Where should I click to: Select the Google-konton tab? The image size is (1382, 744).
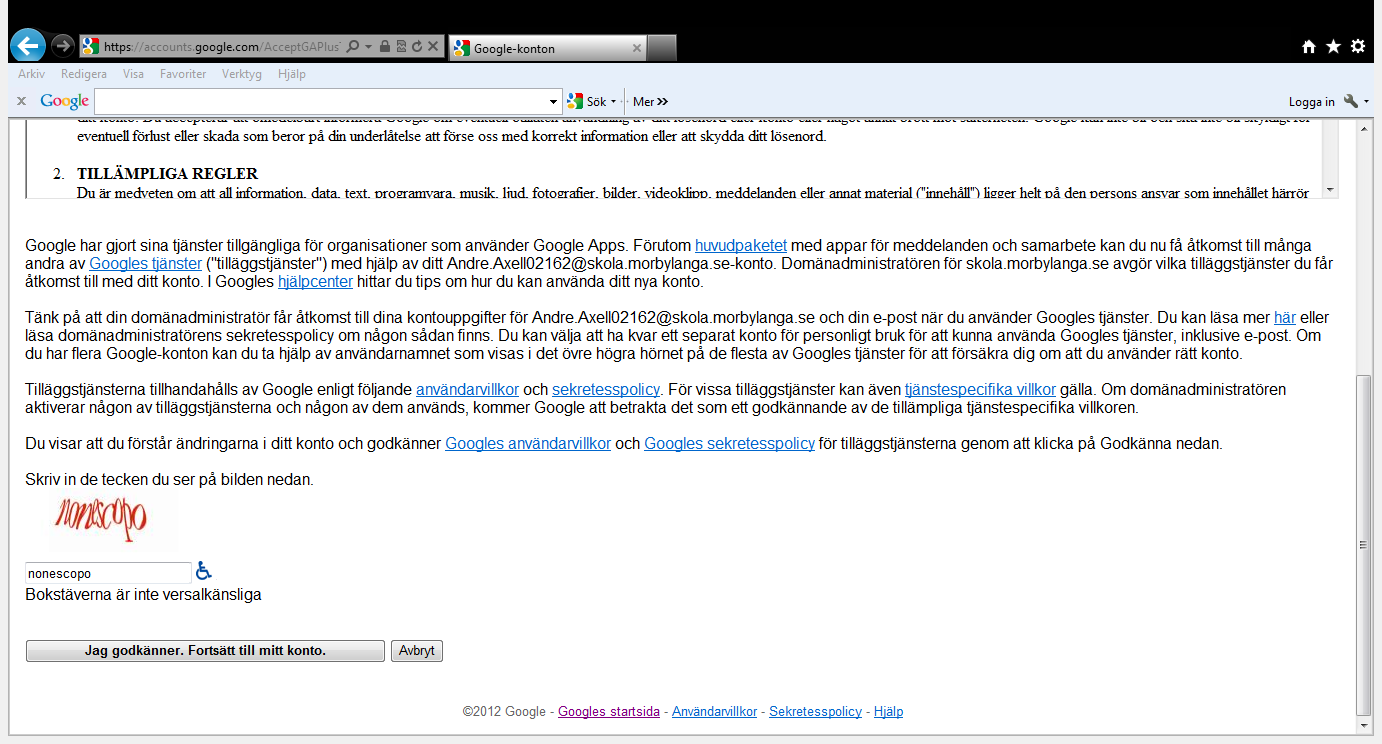(548, 48)
